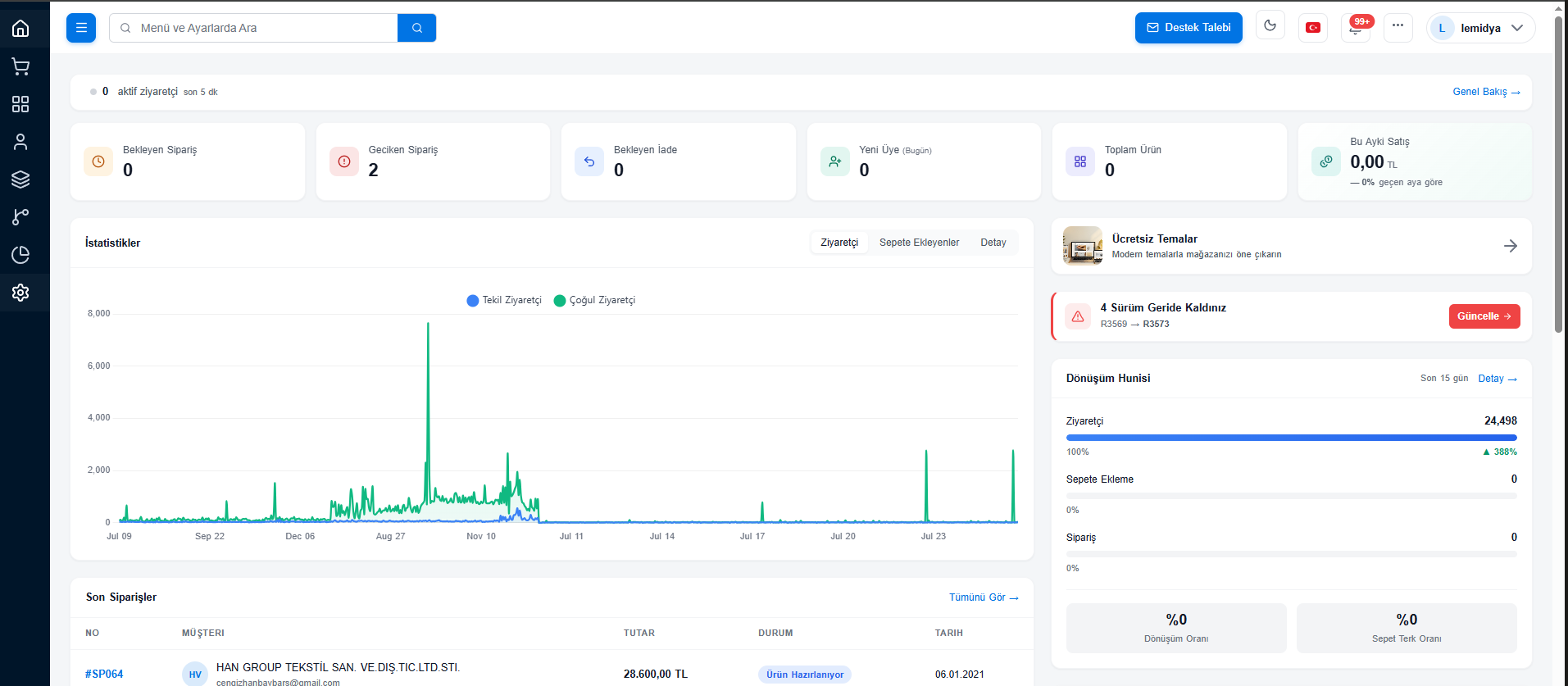The image size is (1568, 686).
Task: Open the pie chart reports sidebar icon
Action: coord(20,255)
